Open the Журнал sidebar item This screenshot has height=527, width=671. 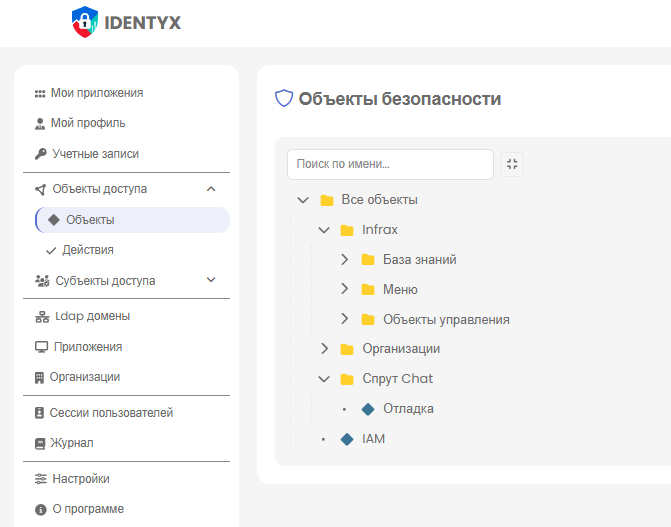tap(71, 443)
